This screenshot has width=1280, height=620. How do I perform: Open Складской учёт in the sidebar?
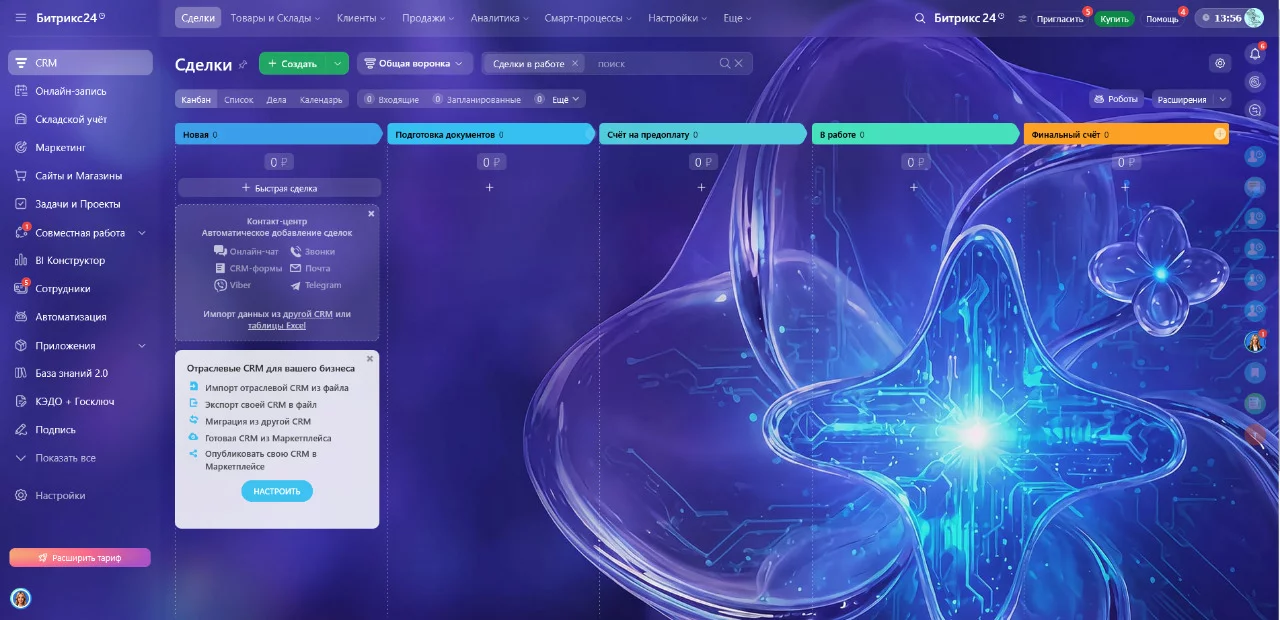70,119
